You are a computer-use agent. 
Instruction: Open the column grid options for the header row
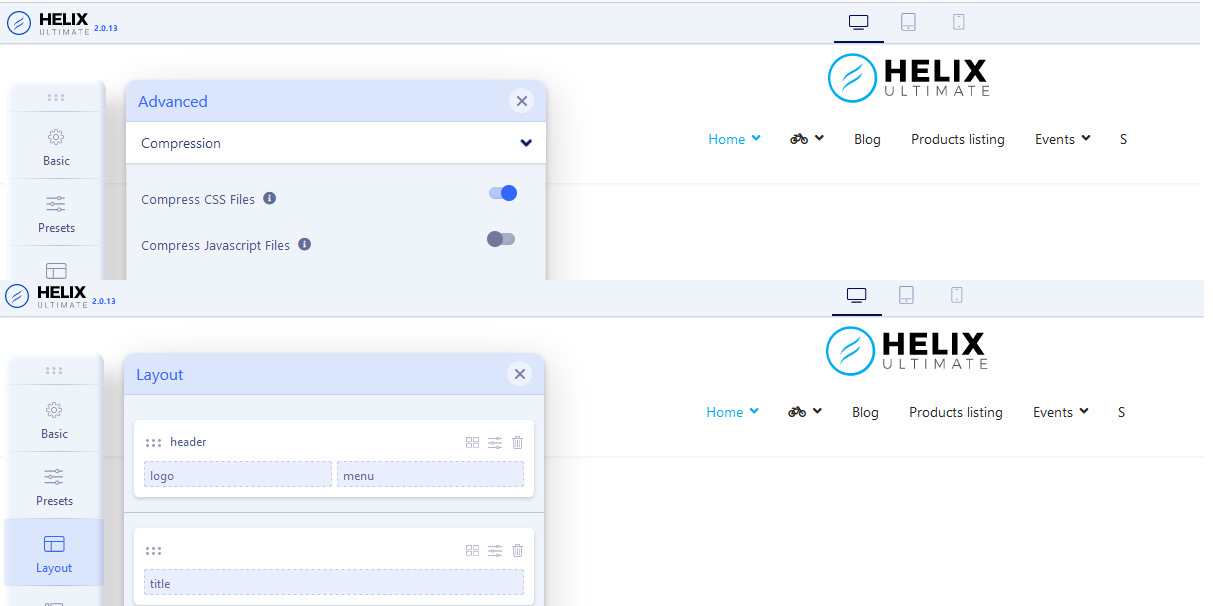(x=472, y=442)
